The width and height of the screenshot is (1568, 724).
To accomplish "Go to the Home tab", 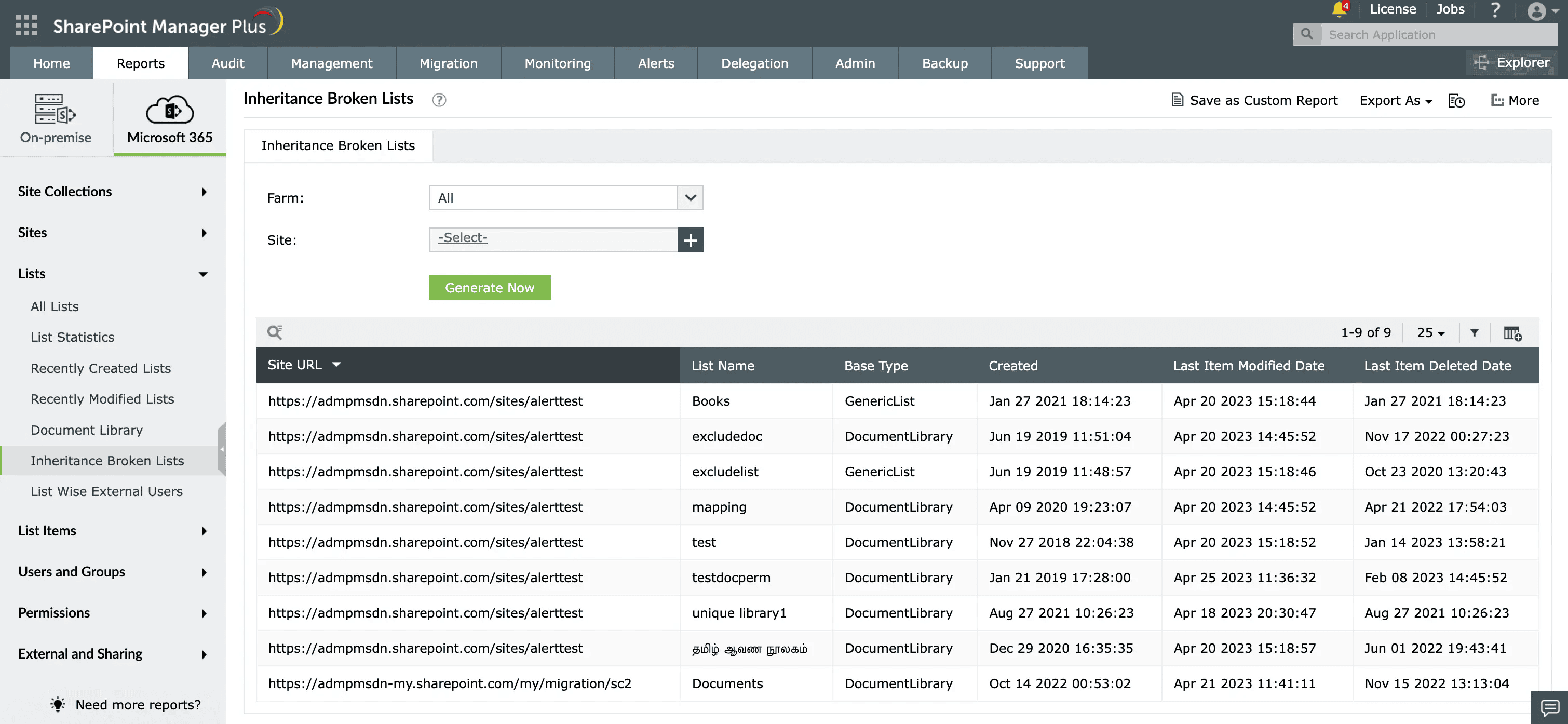I will [x=52, y=63].
